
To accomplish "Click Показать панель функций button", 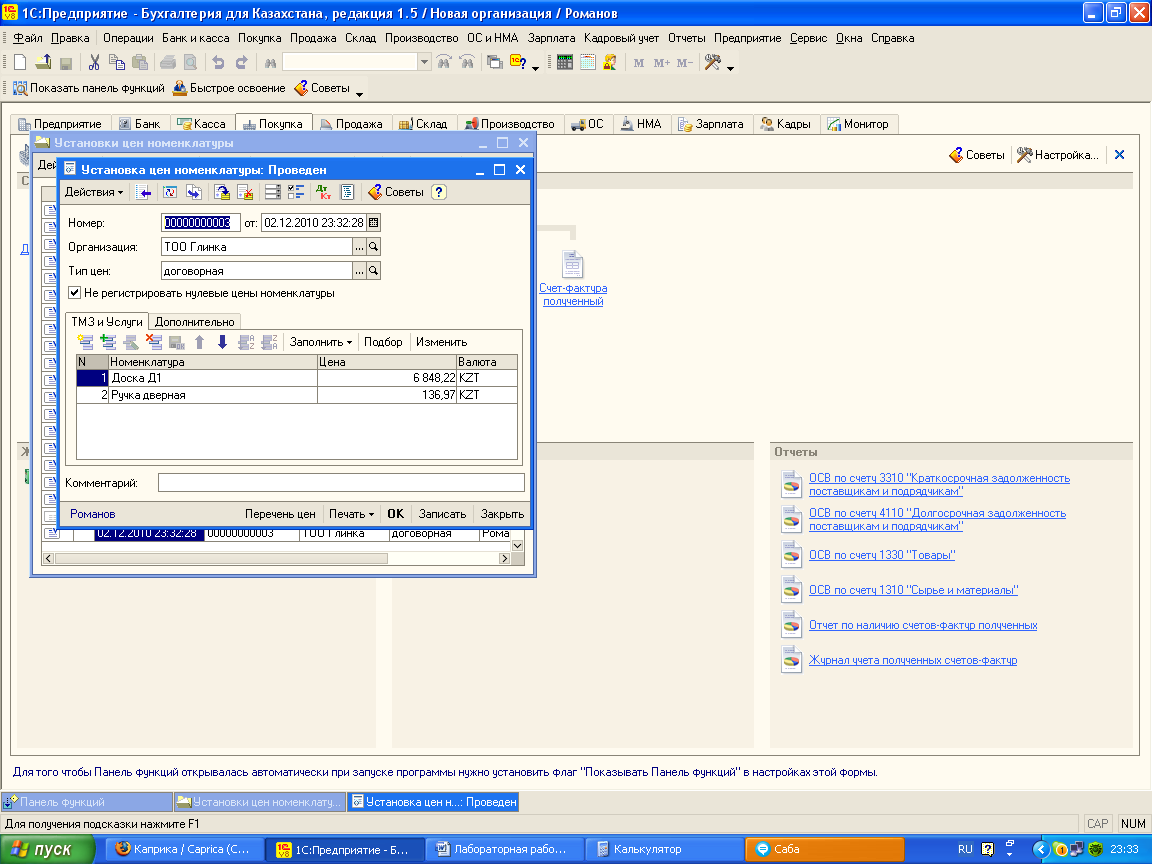I will click(x=89, y=88).
